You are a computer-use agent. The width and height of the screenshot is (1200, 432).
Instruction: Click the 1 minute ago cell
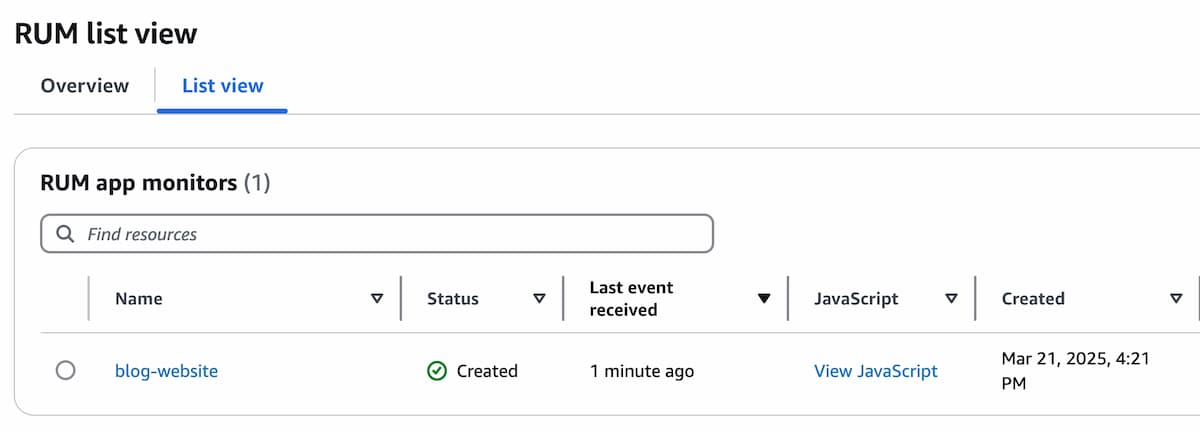click(641, 371)
